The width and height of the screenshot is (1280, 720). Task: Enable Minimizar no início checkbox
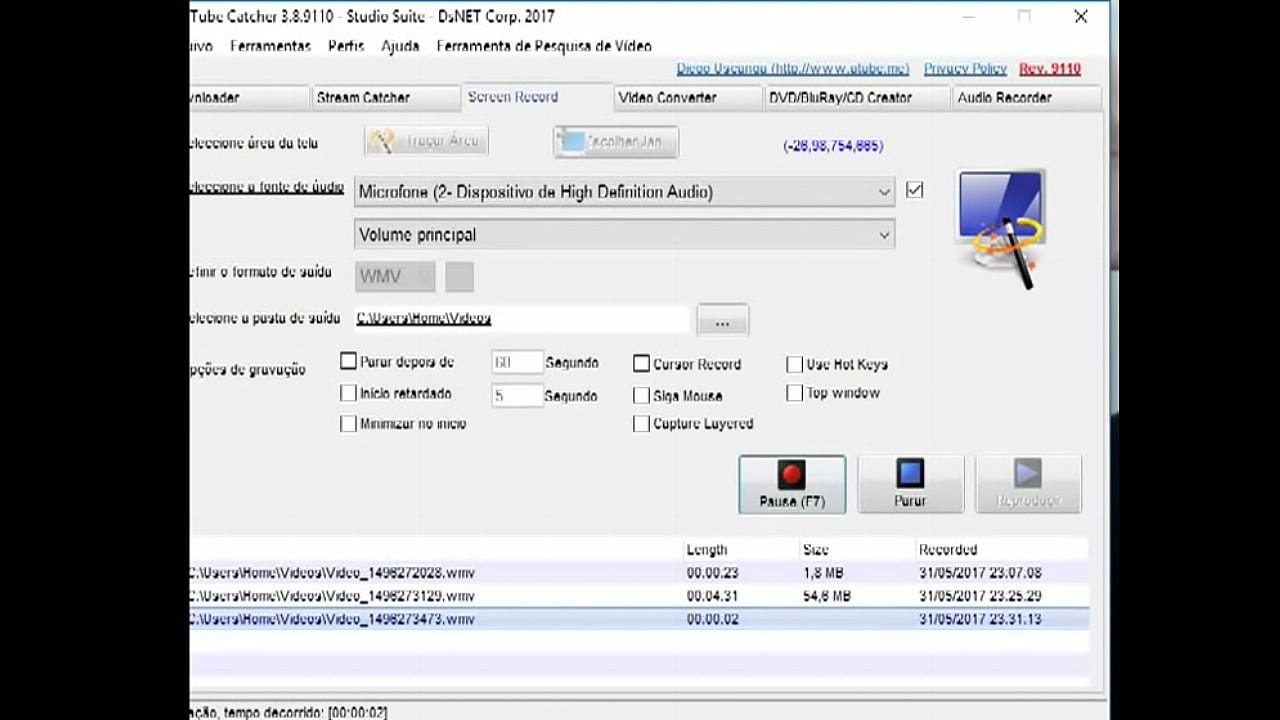click(x=348, y=423)
